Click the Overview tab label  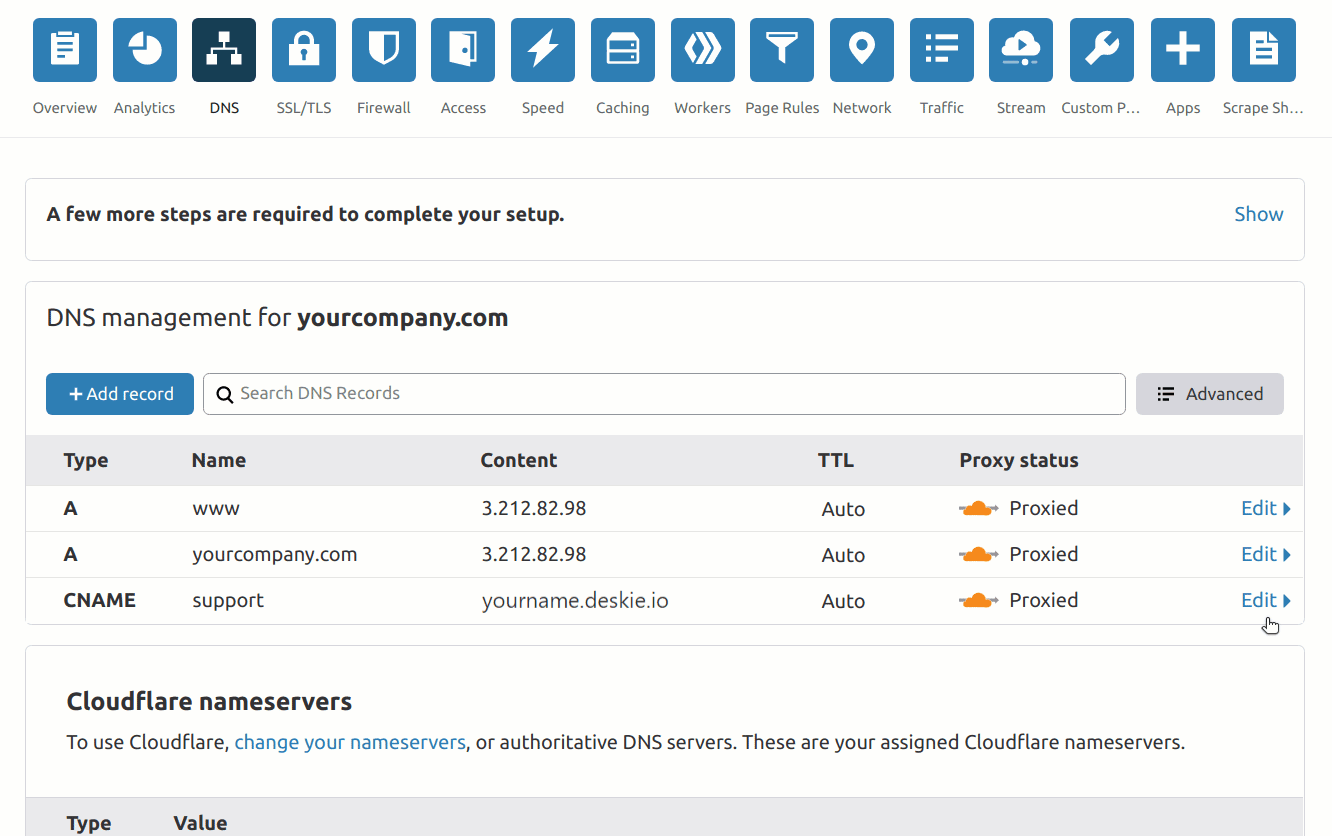point(65,108)
